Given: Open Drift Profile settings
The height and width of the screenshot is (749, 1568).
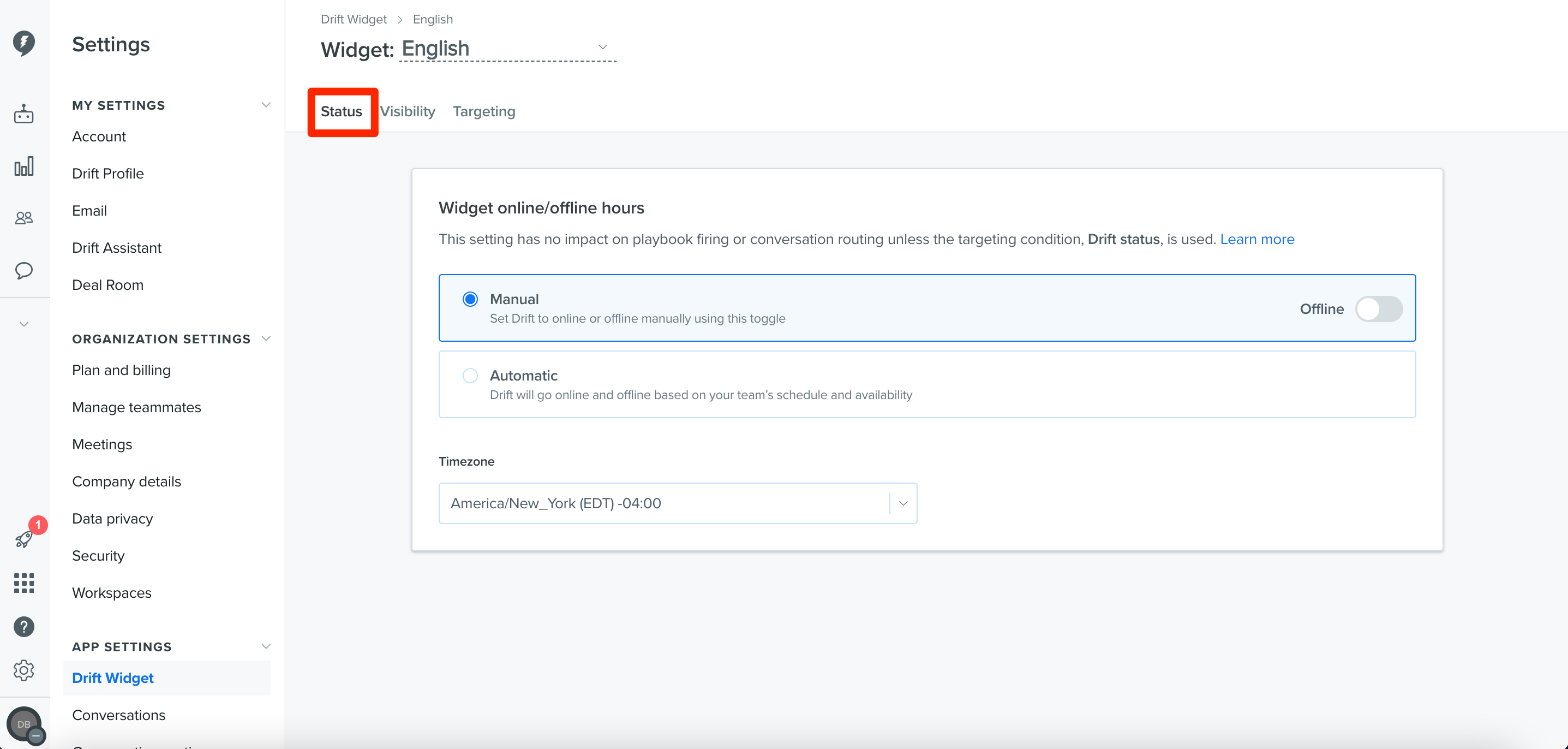Looking at the screenshot, I should pyautogui.click(x=107, y=174).
